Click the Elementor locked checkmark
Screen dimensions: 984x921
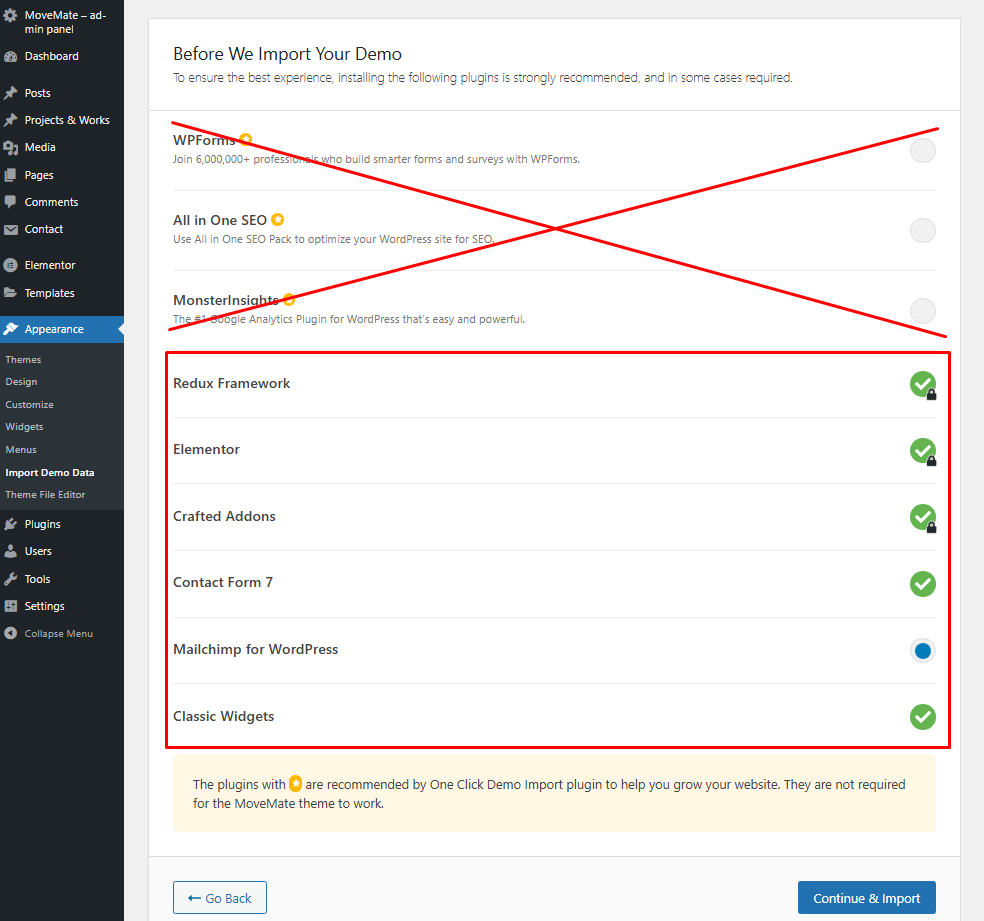[x=922, y=451]
